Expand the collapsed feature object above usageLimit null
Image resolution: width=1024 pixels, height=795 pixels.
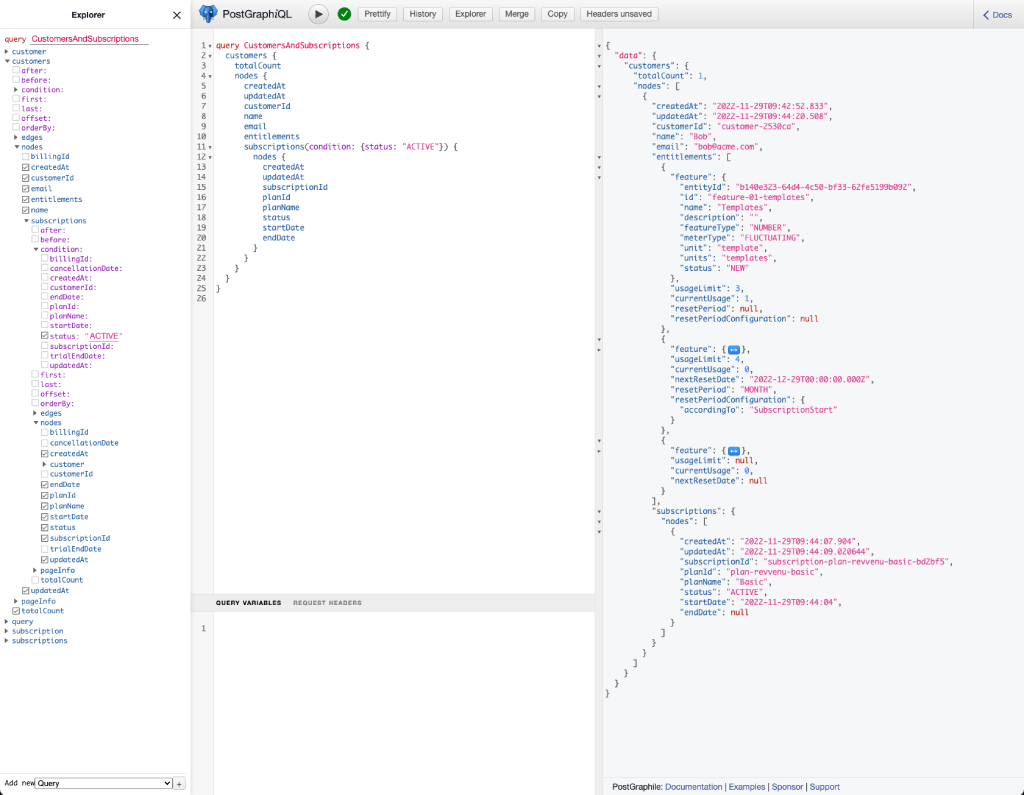point(733,451)
